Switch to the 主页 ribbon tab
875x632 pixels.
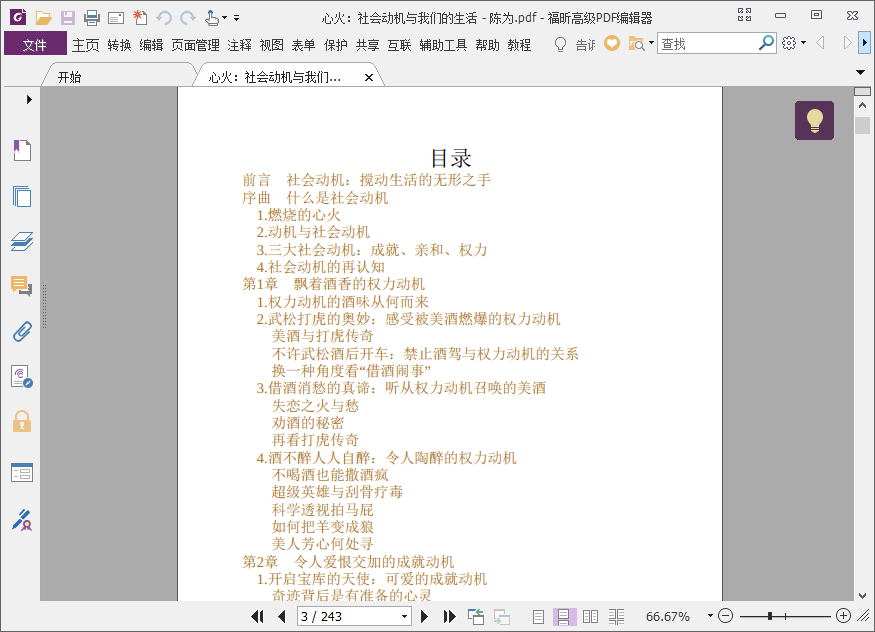click(85, 45)
